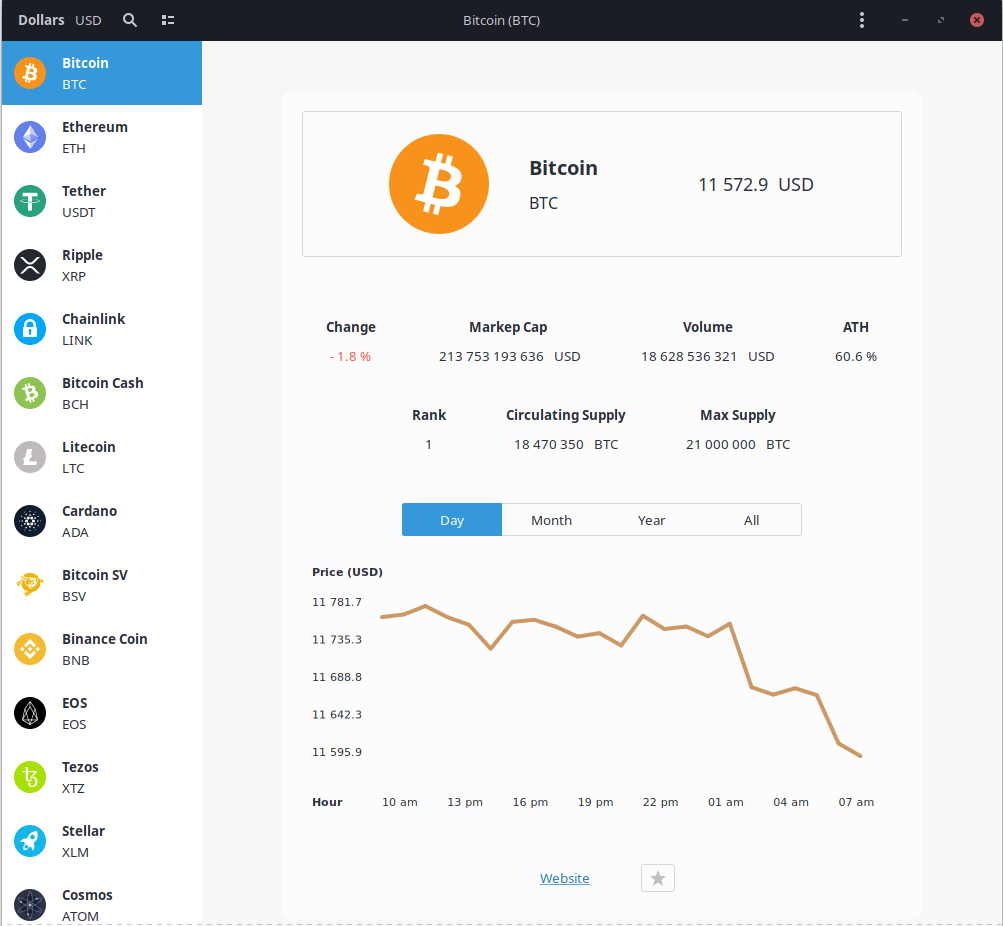Click the Cardano logo in sidebar
Viewport: 1003px width, 926px height.
coord(30,521)
